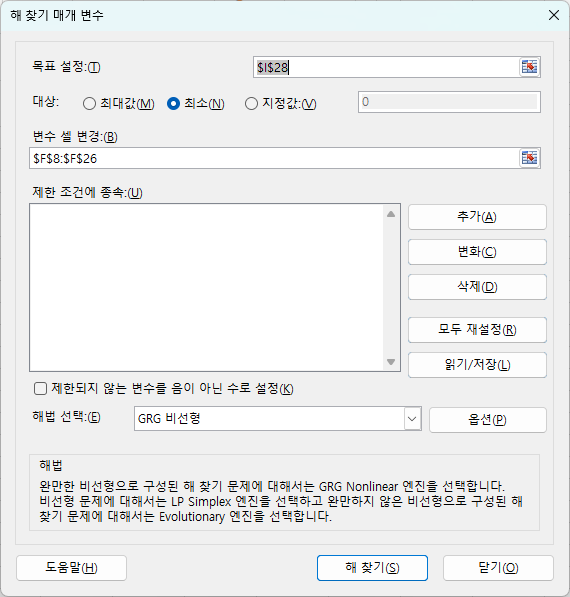Click range selector icon for 변수 셀 변경 field
Viewport: 570px width, 597px height.
tap(529, 158)
